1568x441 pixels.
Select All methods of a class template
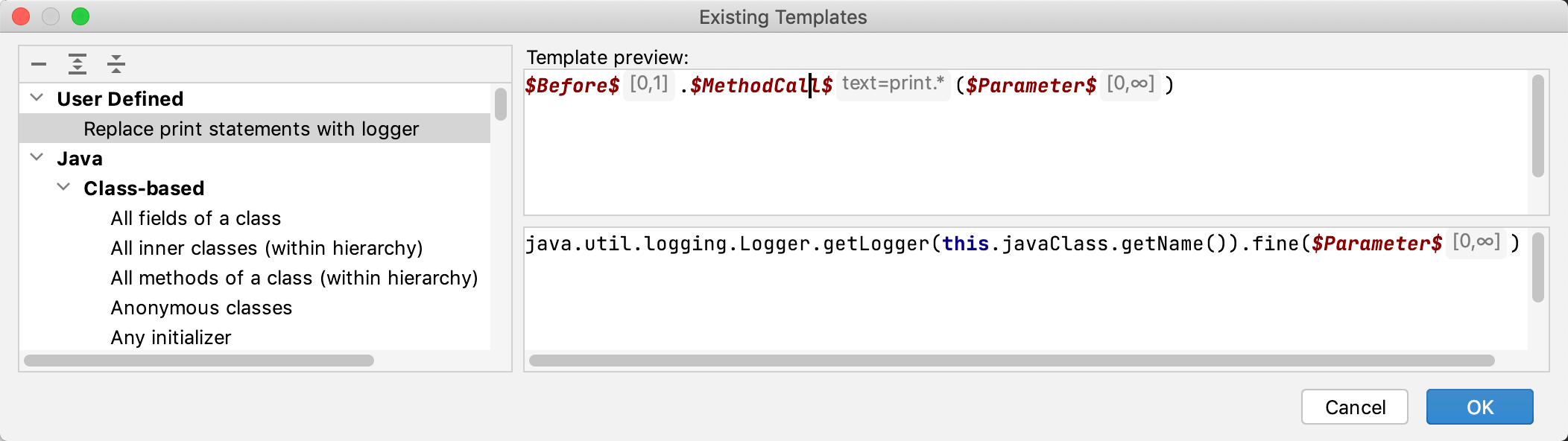tap(294, 278)
